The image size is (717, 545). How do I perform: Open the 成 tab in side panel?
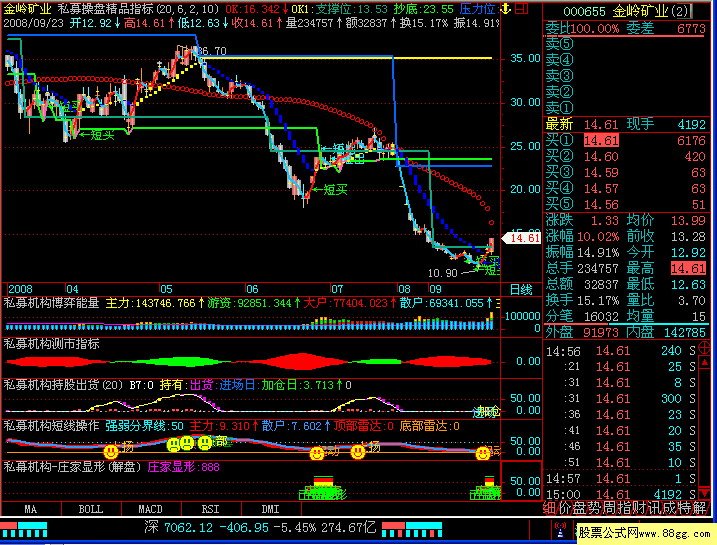[x=669, y=508]
